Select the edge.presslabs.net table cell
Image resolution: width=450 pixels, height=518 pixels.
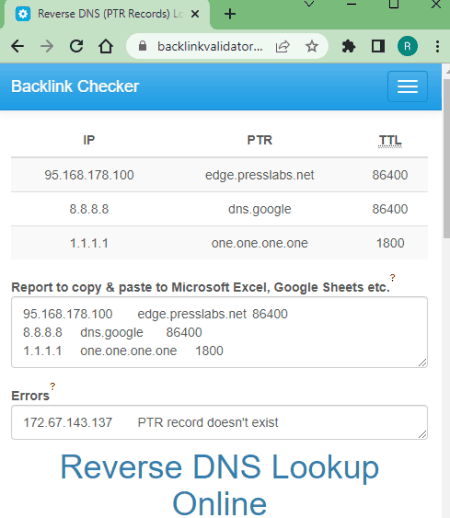coord(260,175)
